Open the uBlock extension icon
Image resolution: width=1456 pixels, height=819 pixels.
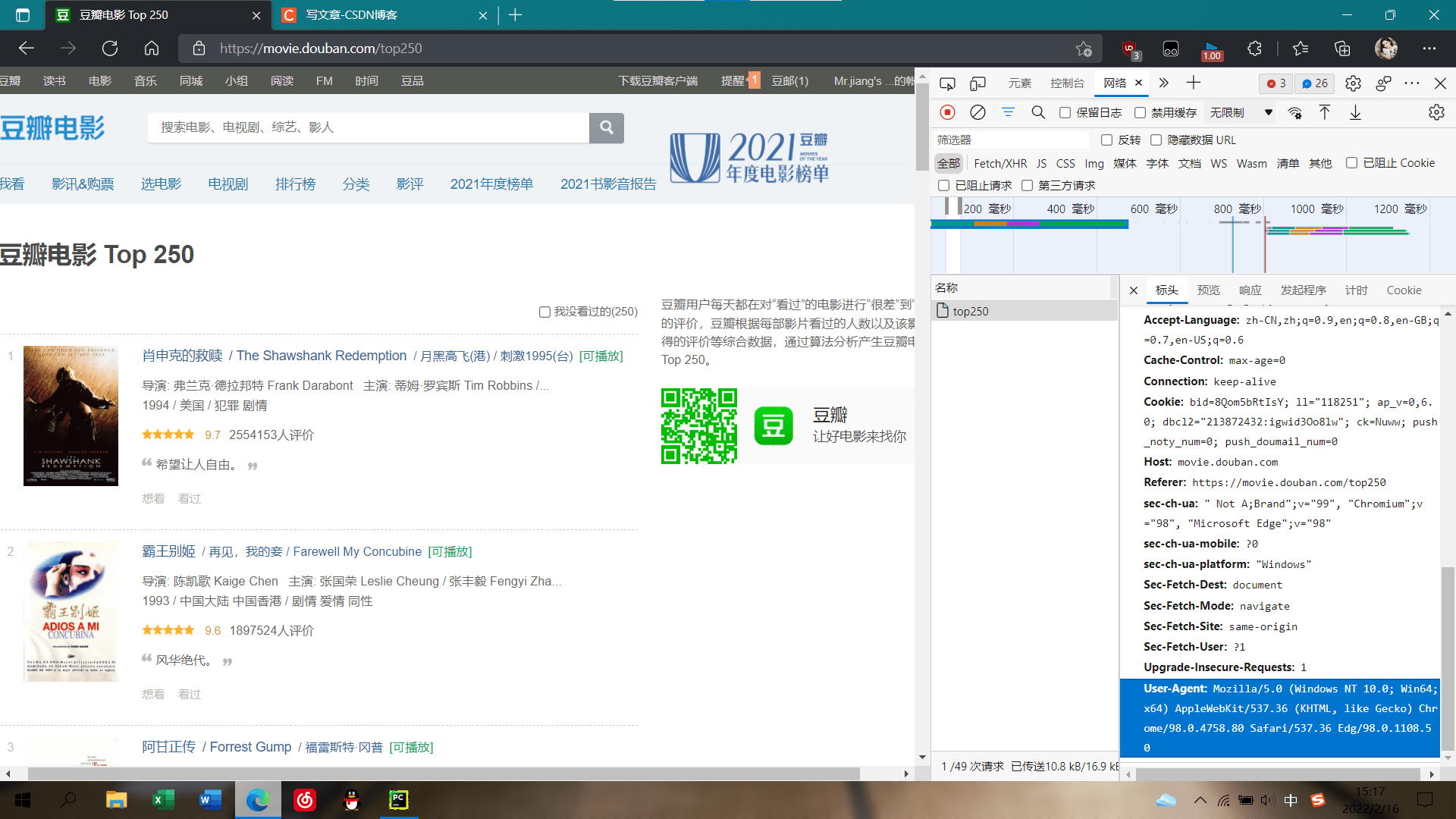1130,49
